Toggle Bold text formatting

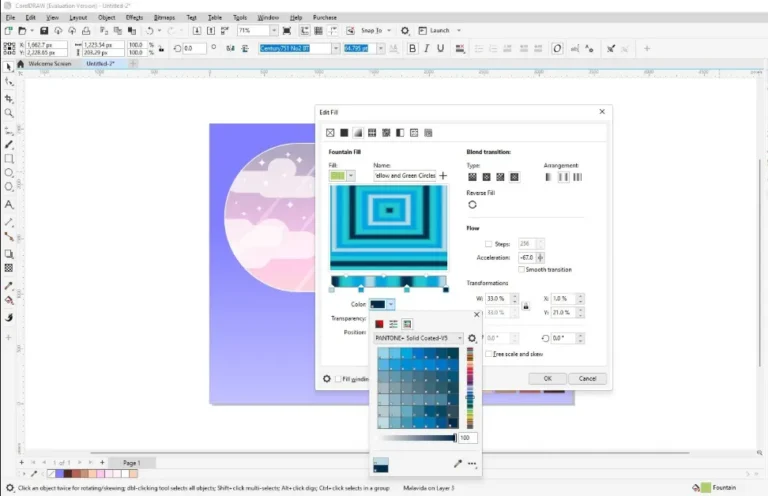click(x=412, y=48)
